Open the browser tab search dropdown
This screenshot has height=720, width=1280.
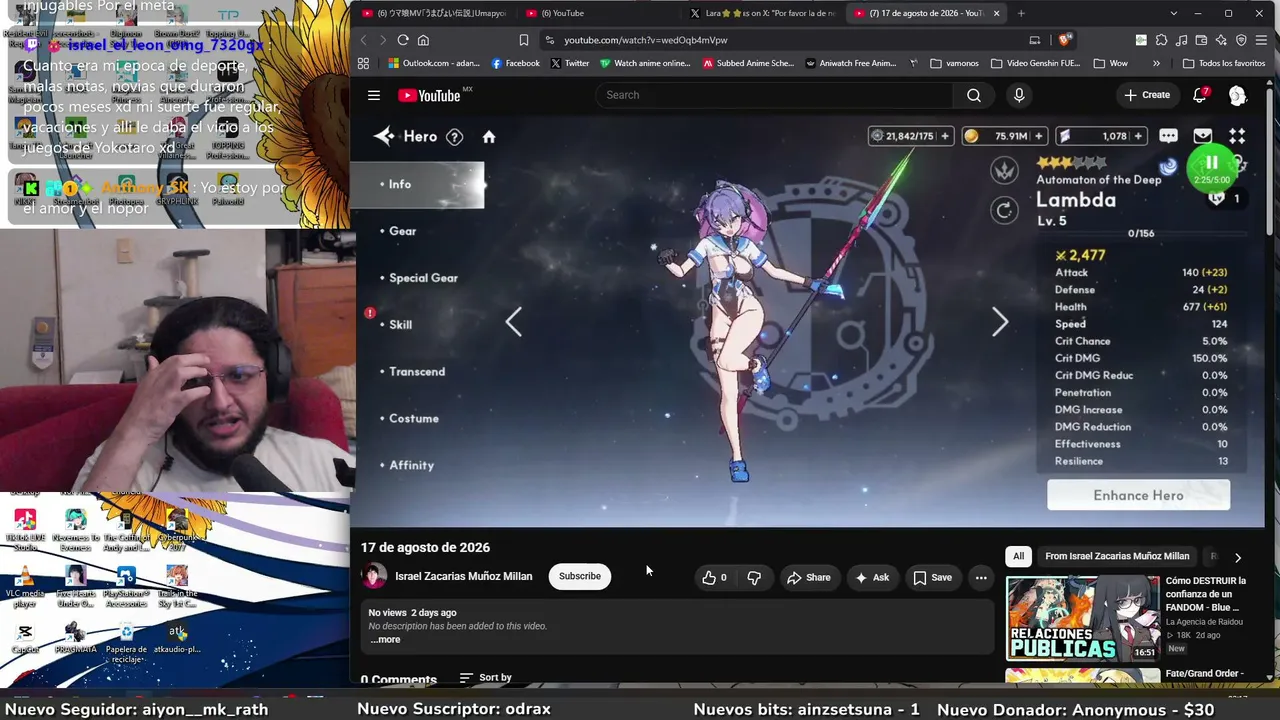1174,13
